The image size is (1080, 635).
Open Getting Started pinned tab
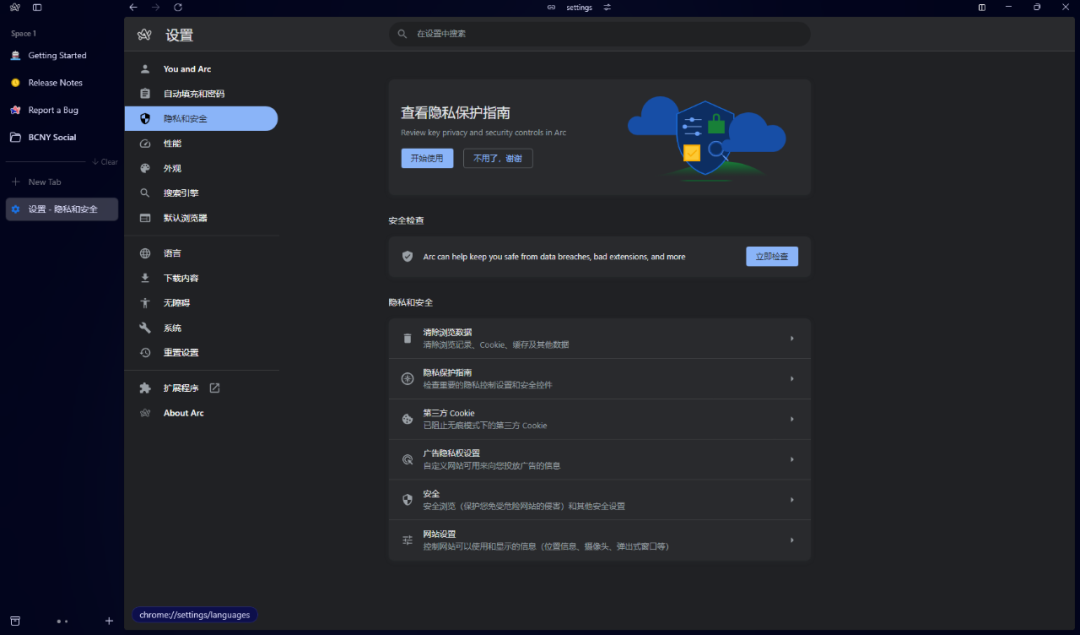click(x=62, y=55)
